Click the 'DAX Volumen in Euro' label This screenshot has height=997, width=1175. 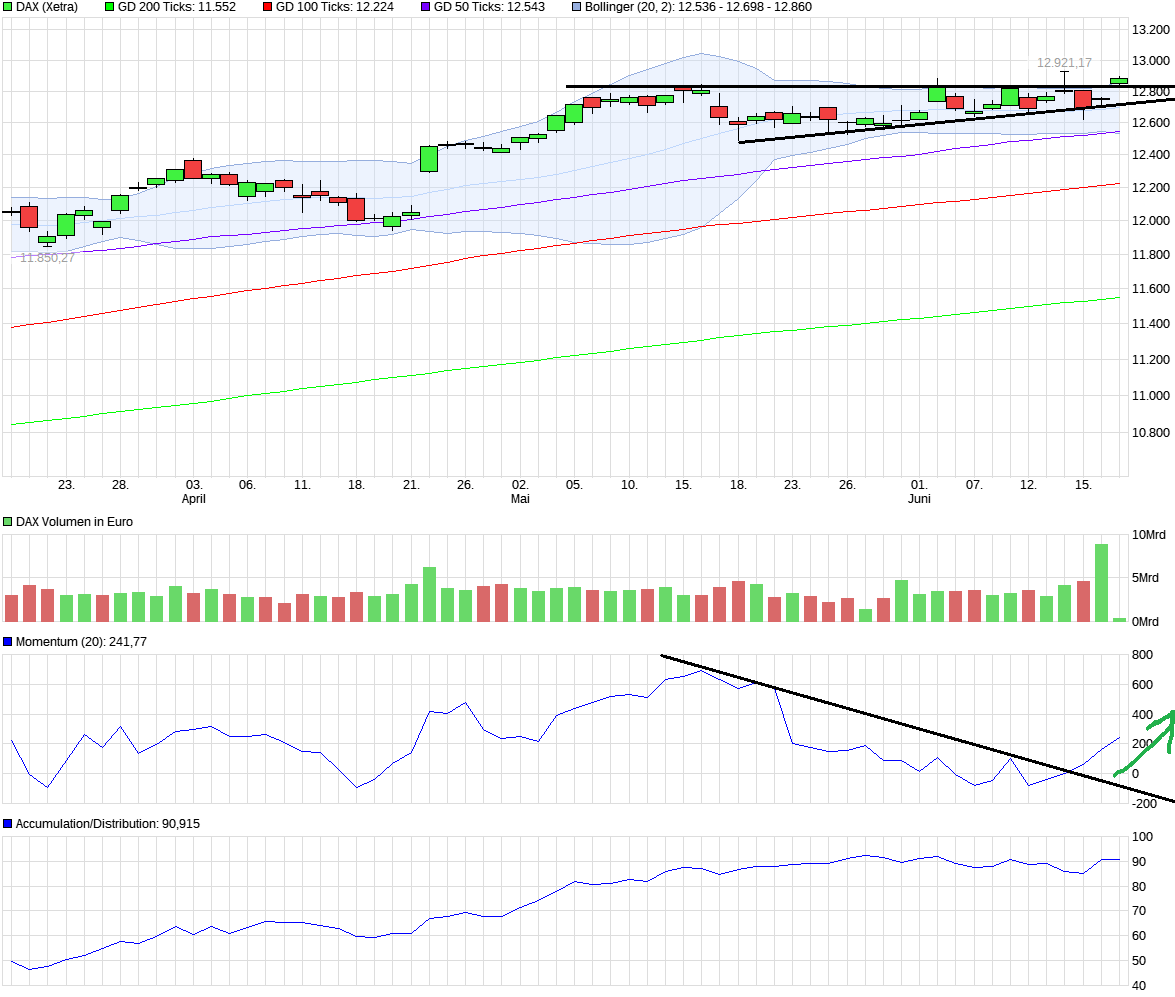(x=74, y=522)
